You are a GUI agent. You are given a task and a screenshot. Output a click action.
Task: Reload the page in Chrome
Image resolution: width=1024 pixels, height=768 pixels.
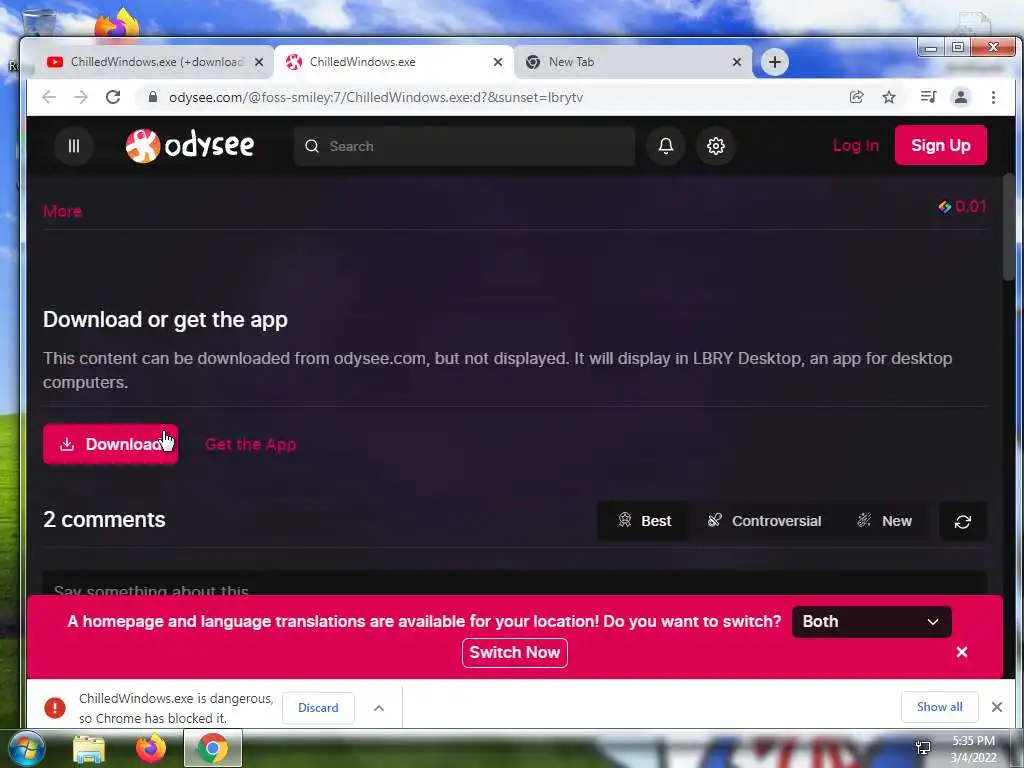(x=113, y=97)
